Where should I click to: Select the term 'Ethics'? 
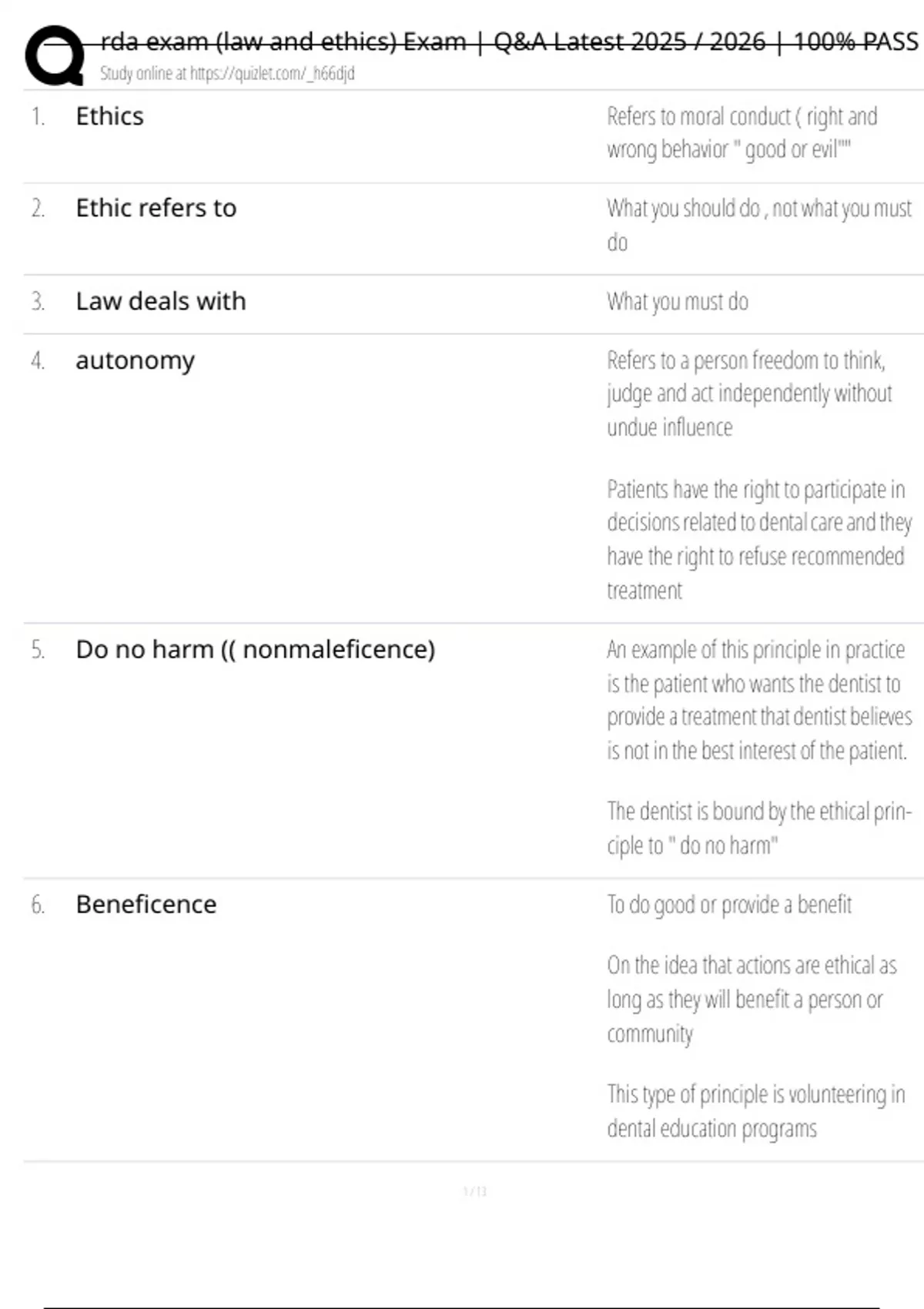[x=109, y=116]
